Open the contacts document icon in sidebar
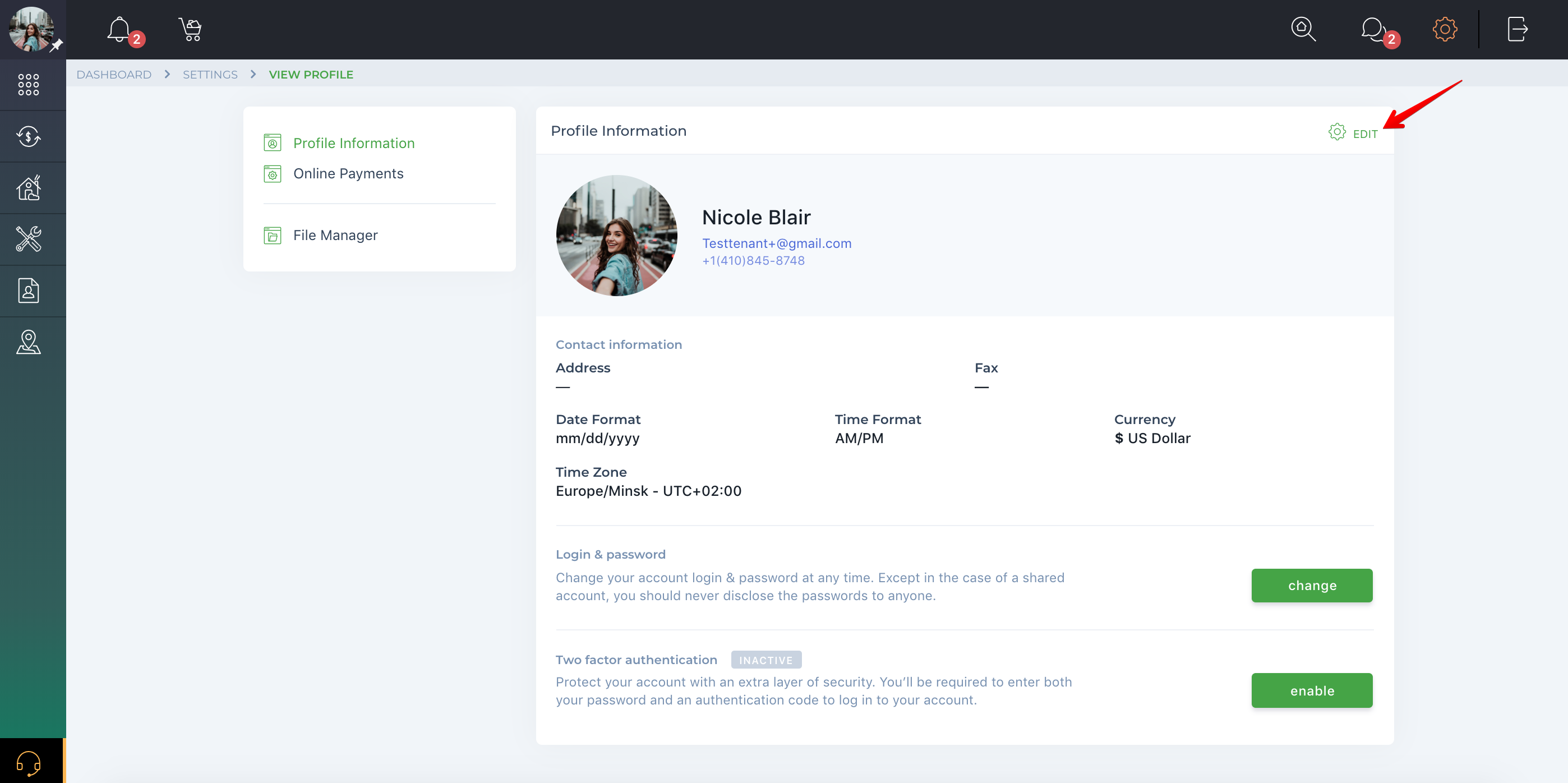The height and width of the screenshot is (783, 1568). click(29, 291)
